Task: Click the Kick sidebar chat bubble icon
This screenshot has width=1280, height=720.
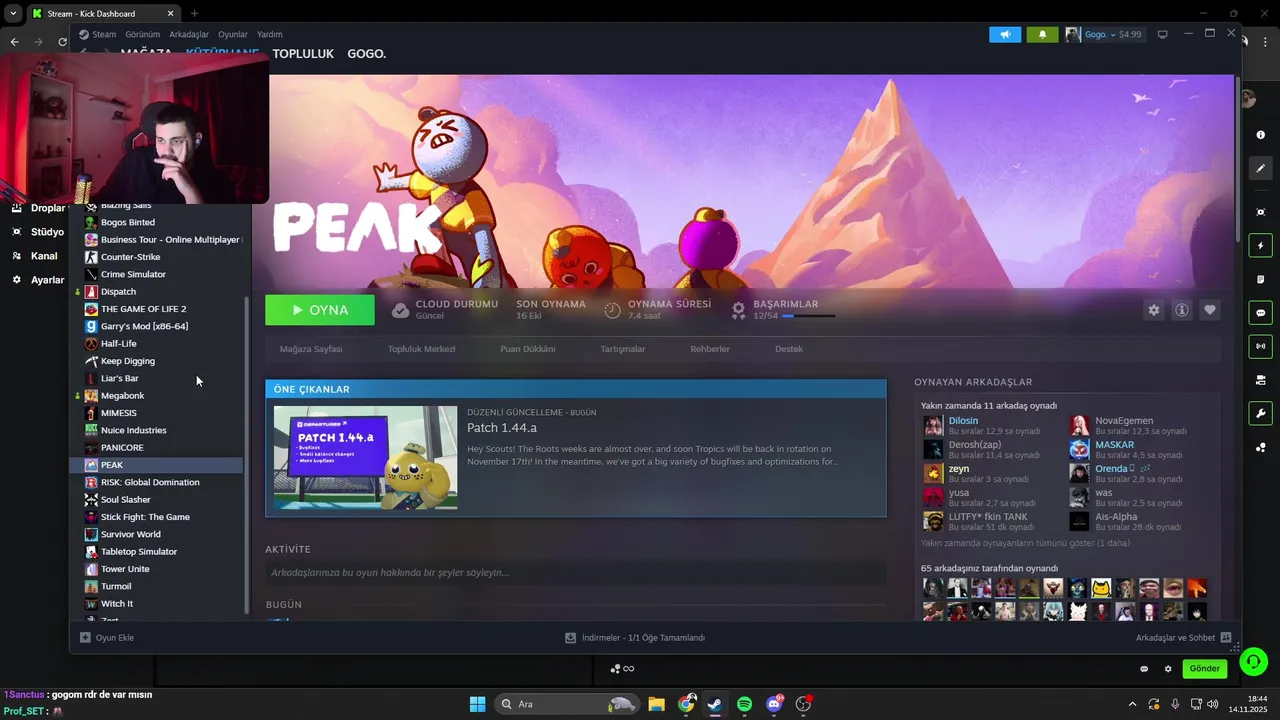Action: point(1261,313)
